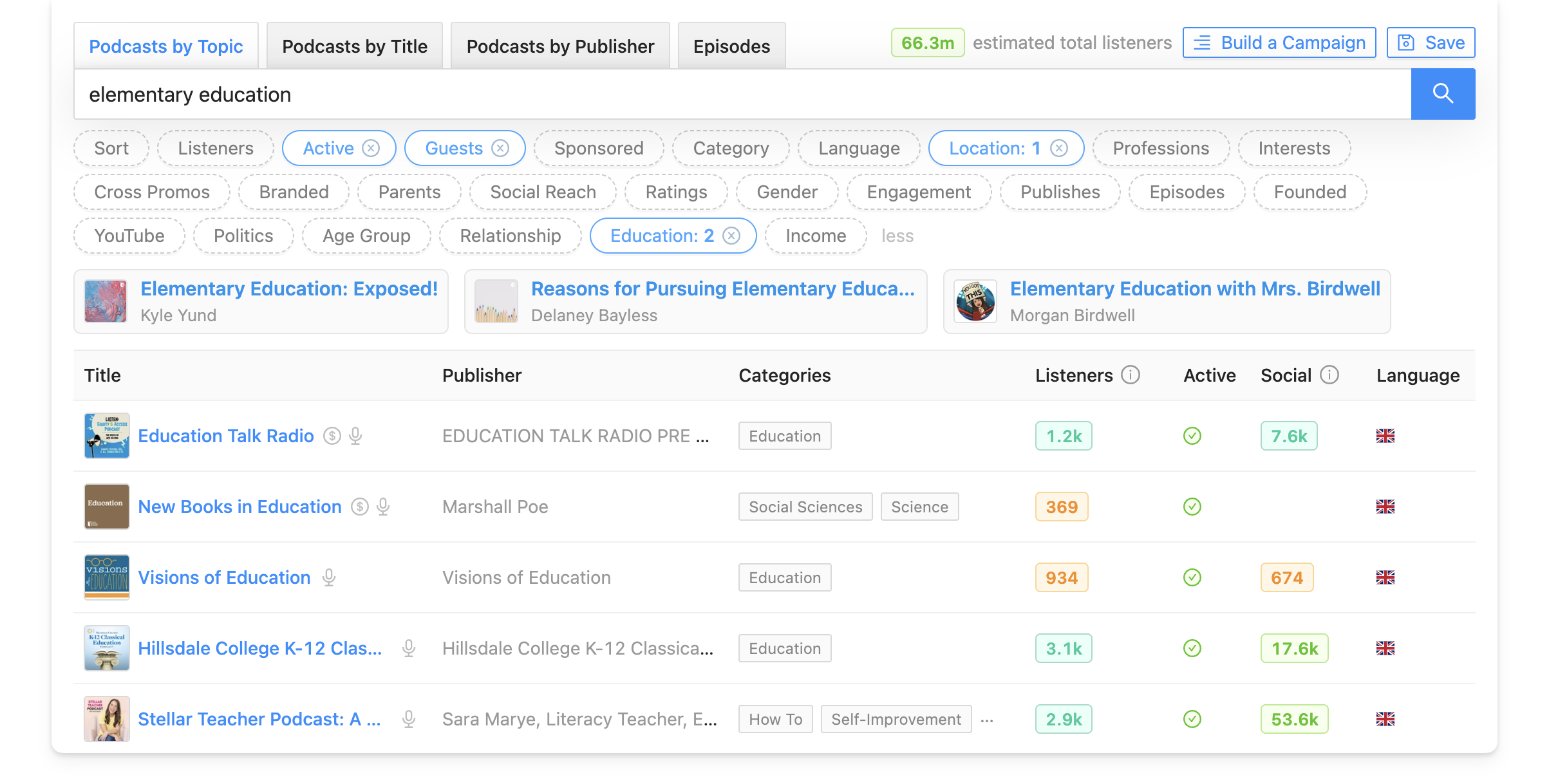Click the dollar sign icon on New Books in Education
The image size is (1549, 784).
click(x=359, y=507)
